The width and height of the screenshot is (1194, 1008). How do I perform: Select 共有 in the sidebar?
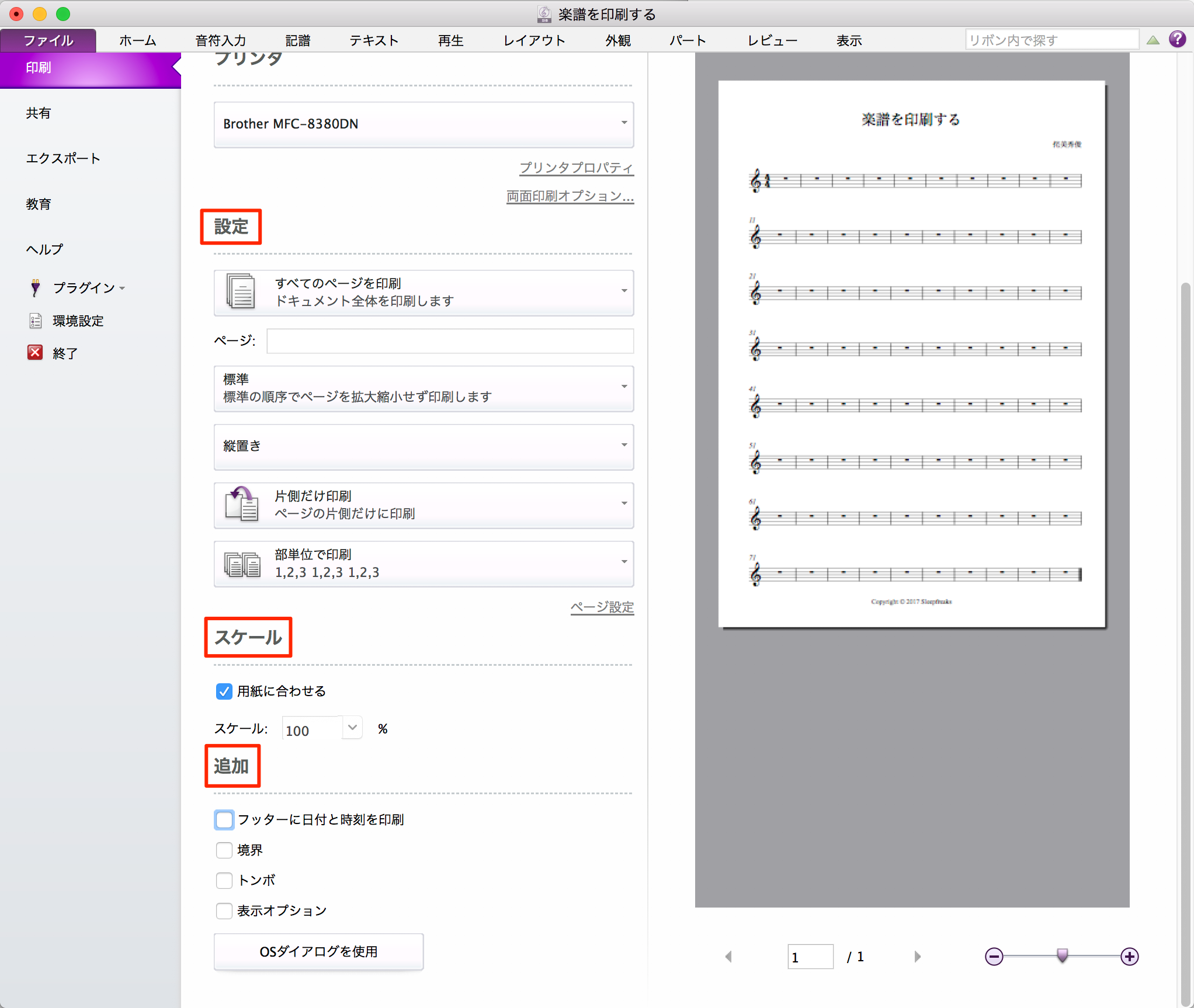pyautogui.click(x=39, y=113)
